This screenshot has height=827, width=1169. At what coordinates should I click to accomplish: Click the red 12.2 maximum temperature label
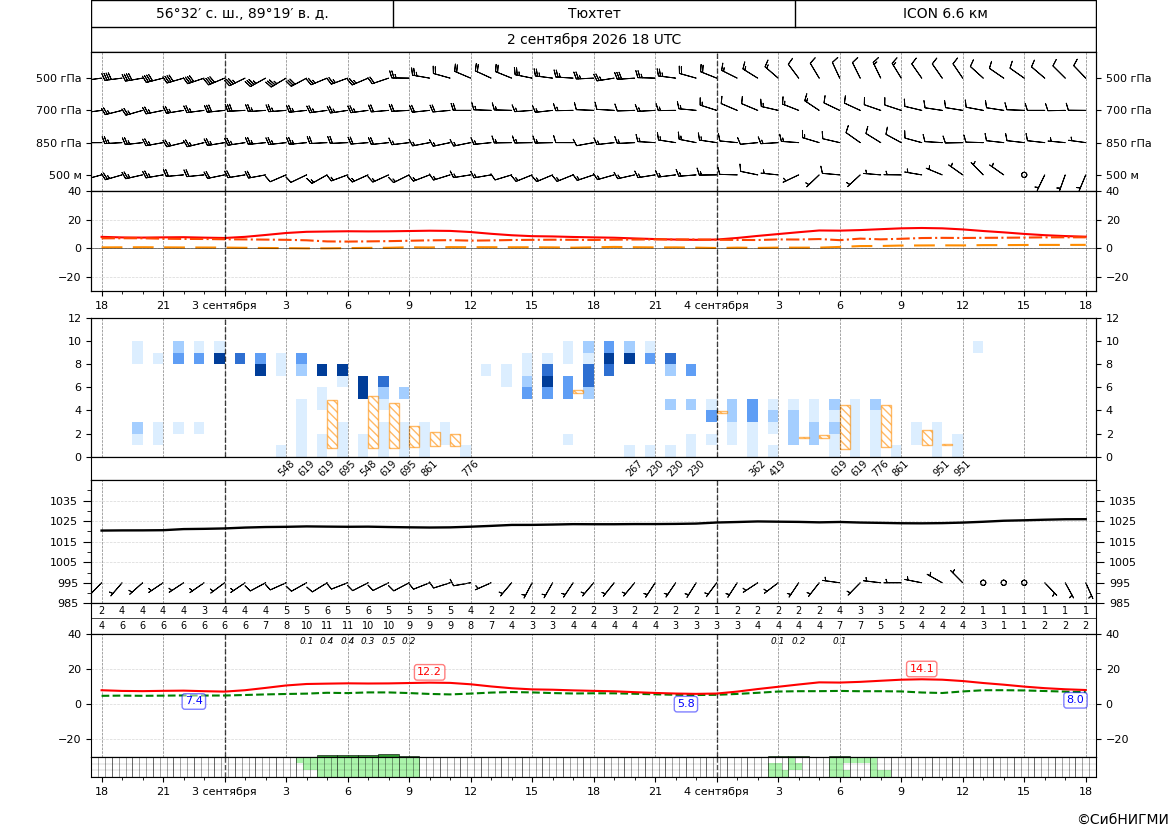[429, 671]
